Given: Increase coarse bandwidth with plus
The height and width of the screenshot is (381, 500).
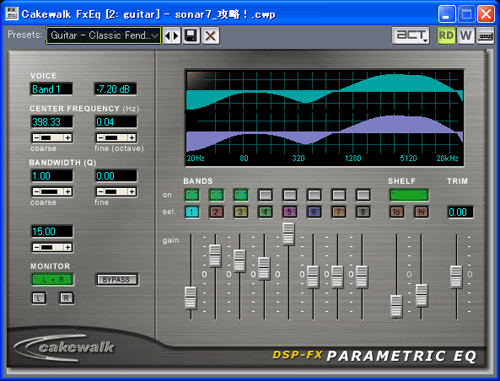Looking at the screenshot, I should 68,192.
